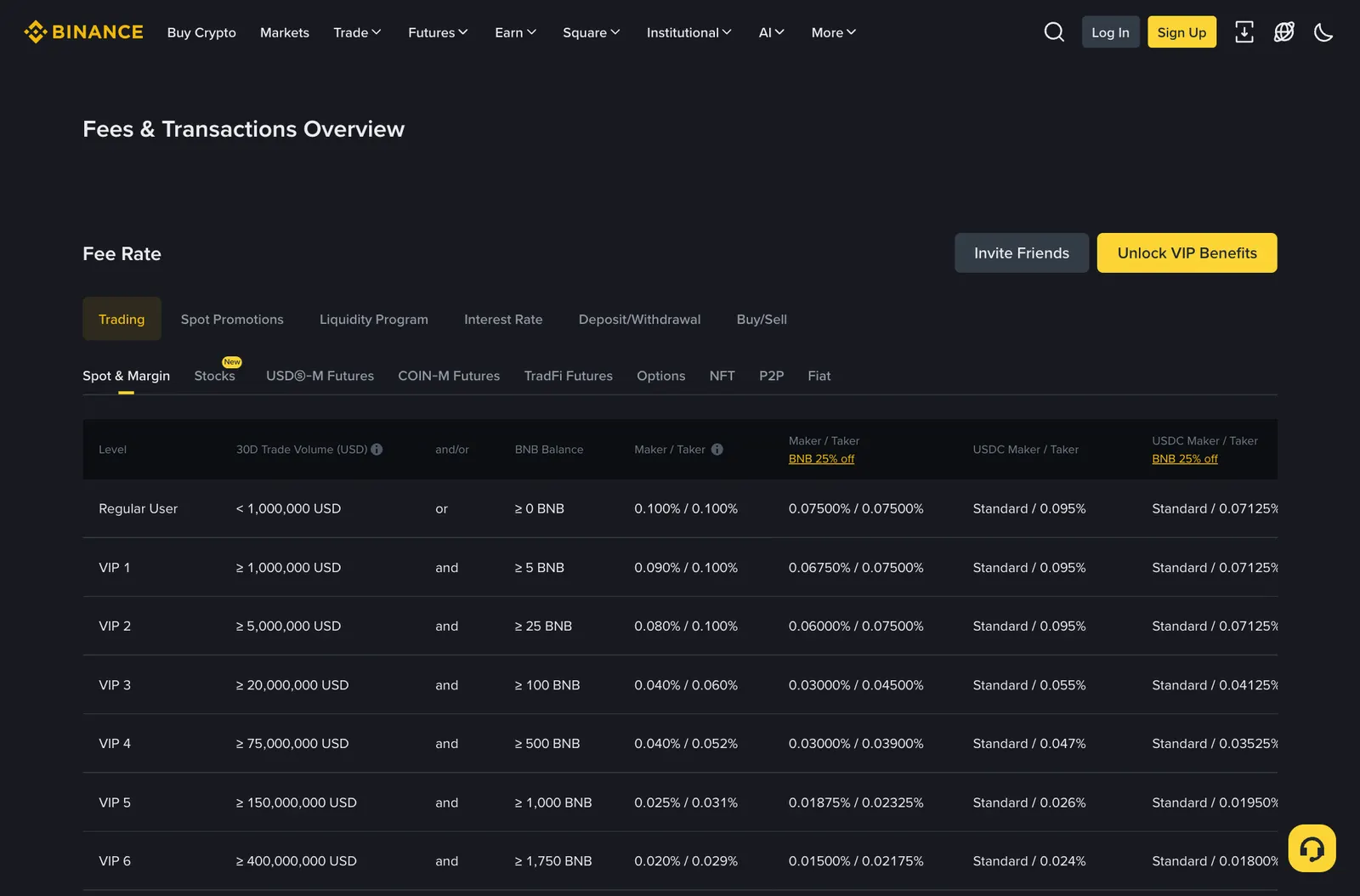Switch to Interest Rate tab

pyautogui.click(x=503, y=319)
